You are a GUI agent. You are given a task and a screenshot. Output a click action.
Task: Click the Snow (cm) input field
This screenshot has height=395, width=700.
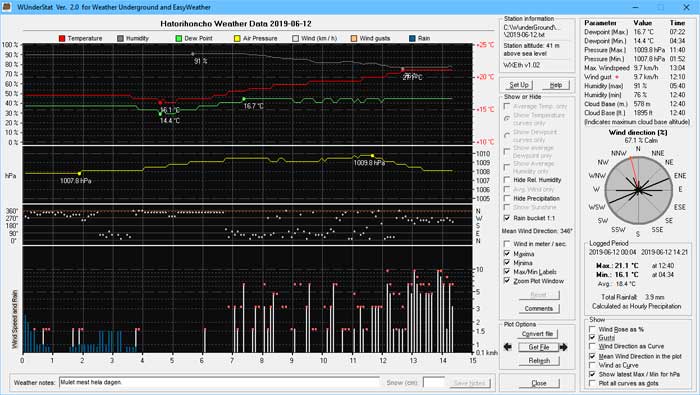pyautogui.click(x=433, y=383)
